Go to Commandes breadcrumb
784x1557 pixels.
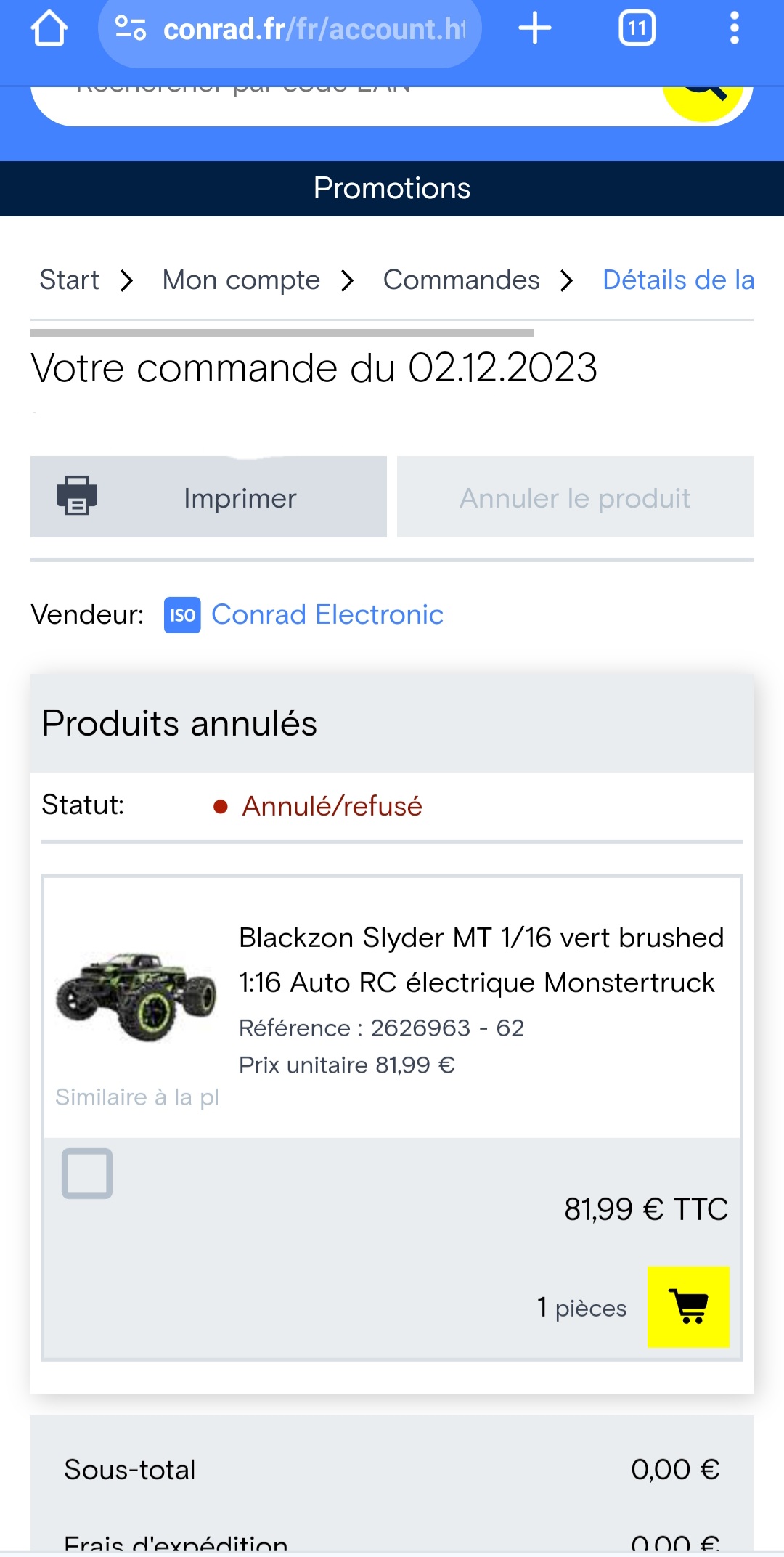click(461, 280)
